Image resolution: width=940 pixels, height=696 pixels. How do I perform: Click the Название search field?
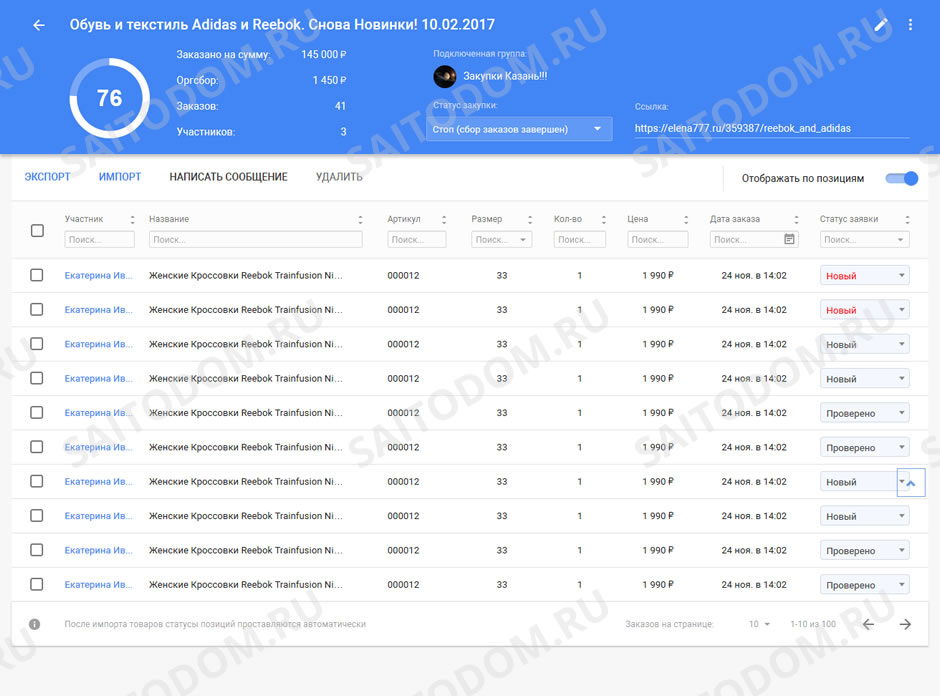255,239
